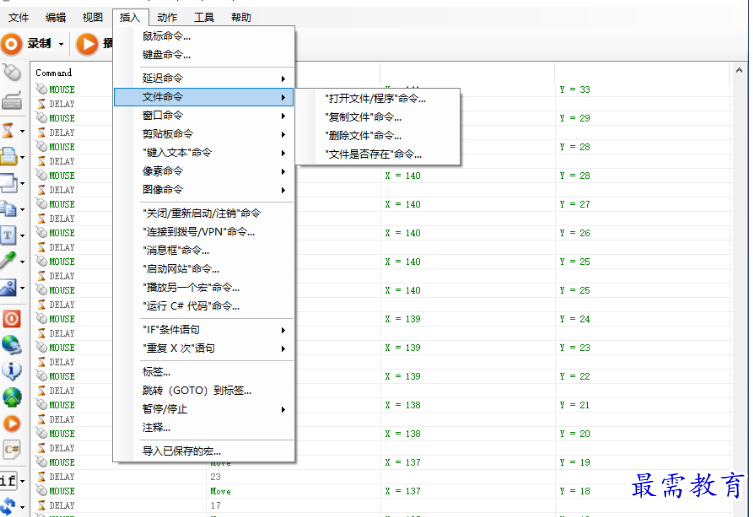
Task: Click the scrollbar up arrow in command list
Action: [x=739, y=70]
